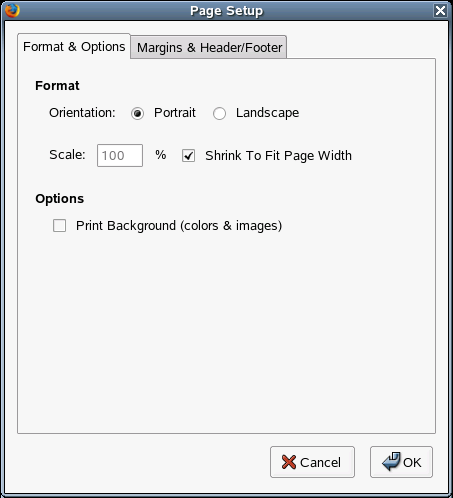Click the Print Background (colors & images) label

coord(179,226)
